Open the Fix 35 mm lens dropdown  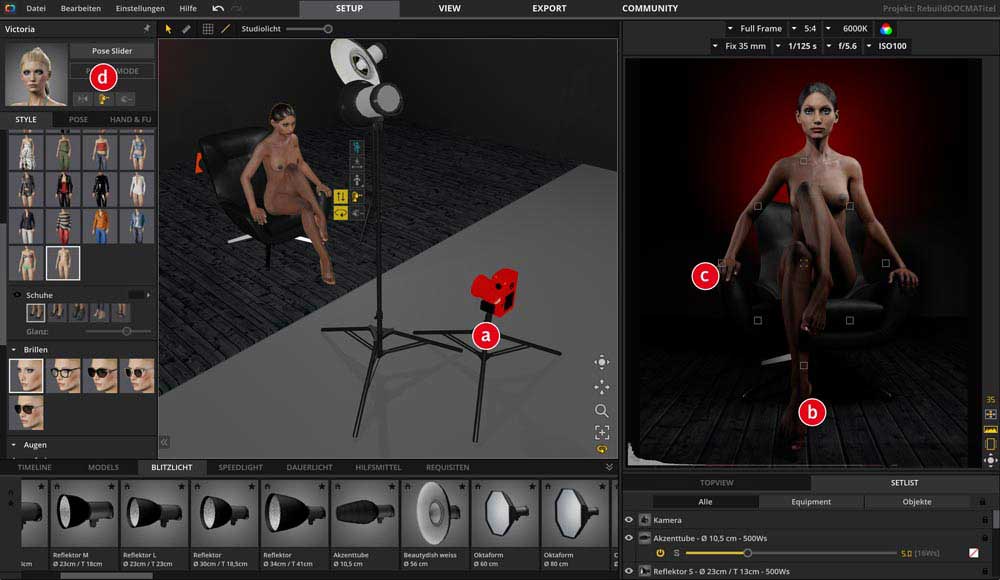[x=739, y=46]
